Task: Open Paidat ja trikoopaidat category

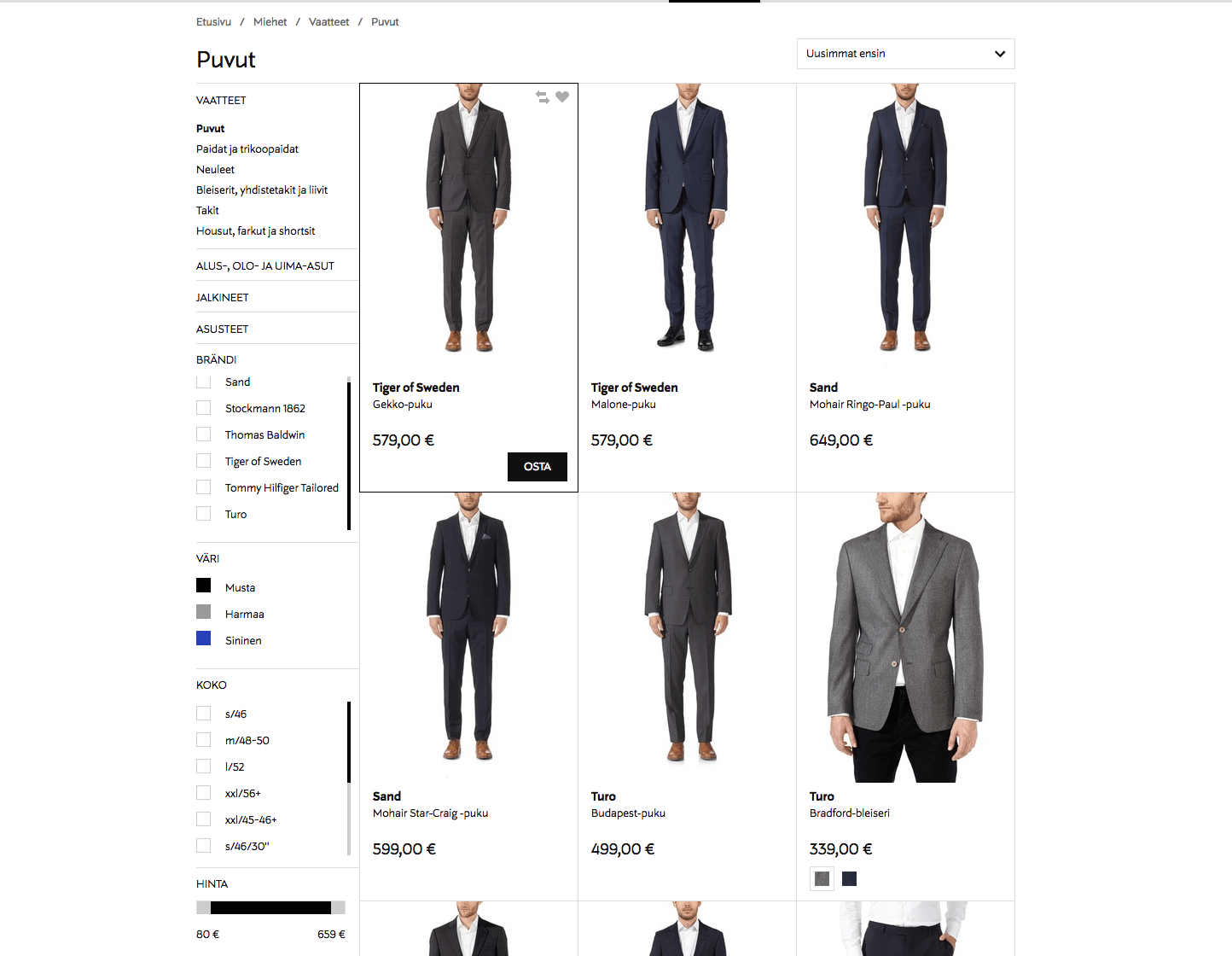Action: tap(247, 149)
